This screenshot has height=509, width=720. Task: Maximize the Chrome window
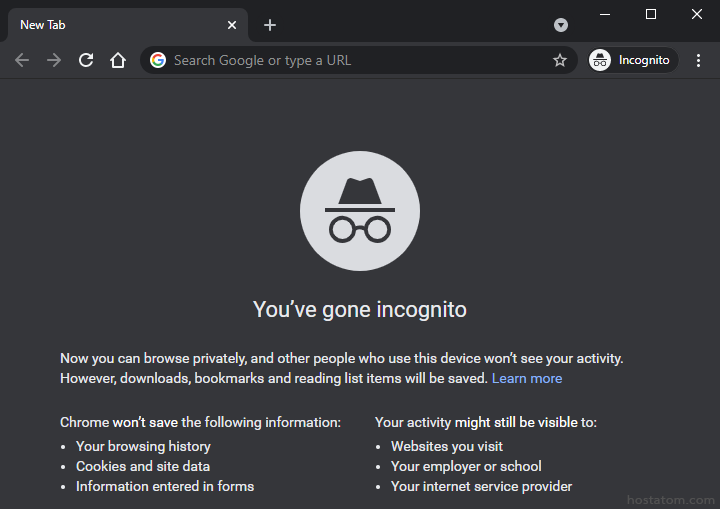click(651, 14)
